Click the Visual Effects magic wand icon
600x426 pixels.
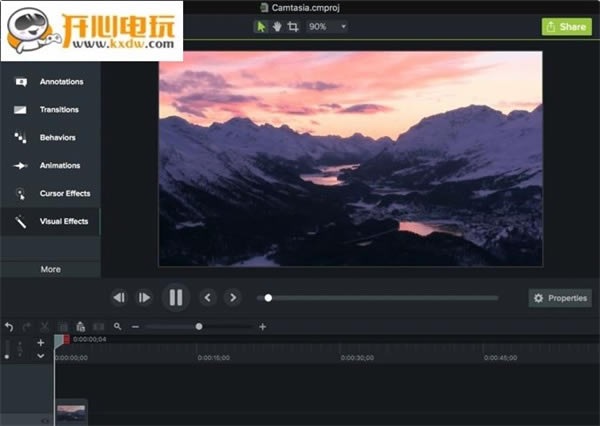(x=20, y=222)
